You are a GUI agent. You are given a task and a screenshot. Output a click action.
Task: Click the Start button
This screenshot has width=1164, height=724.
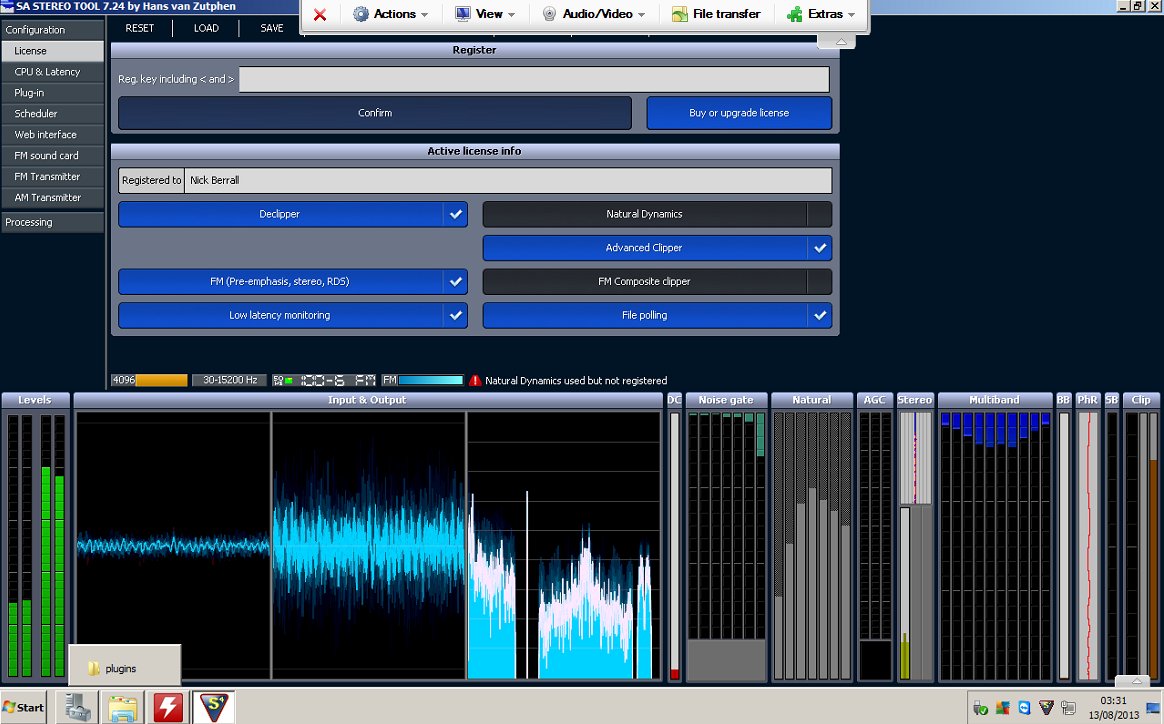pyautogui.click(x=24, y=707)
